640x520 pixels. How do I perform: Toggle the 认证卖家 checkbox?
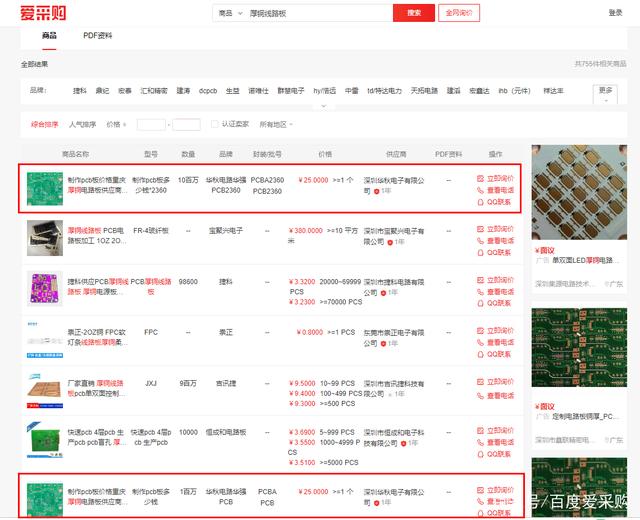pos(215,124)
